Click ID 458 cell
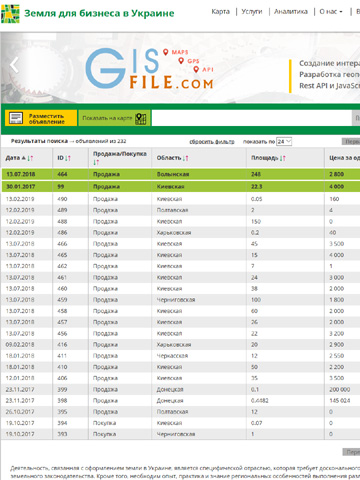Image resolution: width=360 pixels, height=480 pixels. (62, 311)
